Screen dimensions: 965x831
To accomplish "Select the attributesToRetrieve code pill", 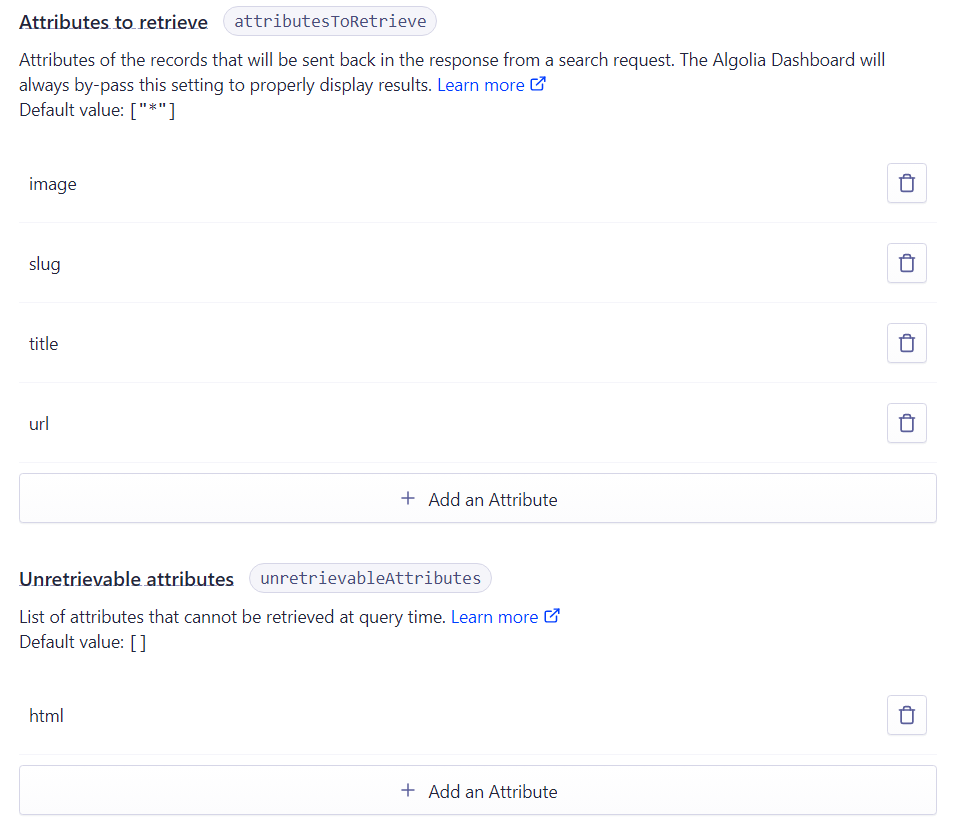I will 330,20.
